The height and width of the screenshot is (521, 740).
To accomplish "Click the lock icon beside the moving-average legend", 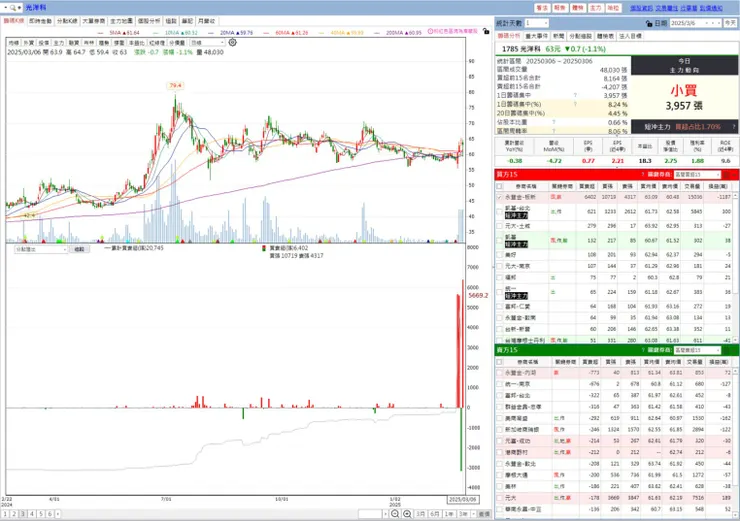I will (486, 31).
